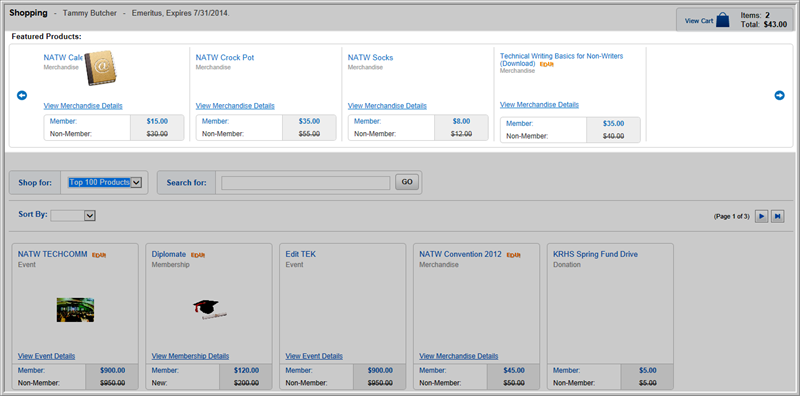800x396 pixels.
Task: Click the shopping bag cart icon
Action: [722, 20]
